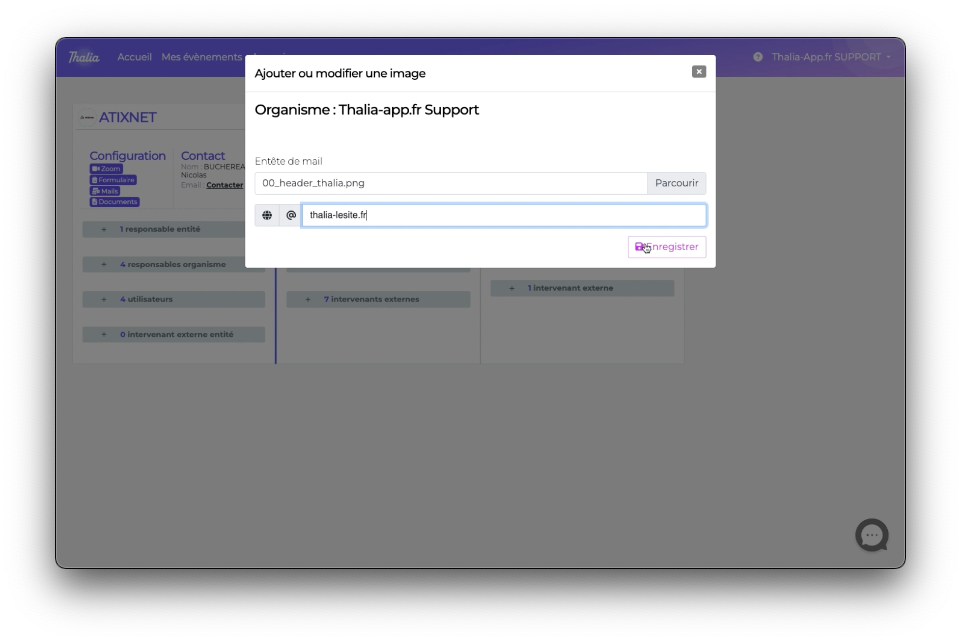Screen dimensions: 961x642
Task: Open the Documents configuration badge
Action: pyautogui.click(x=114, y=202)
